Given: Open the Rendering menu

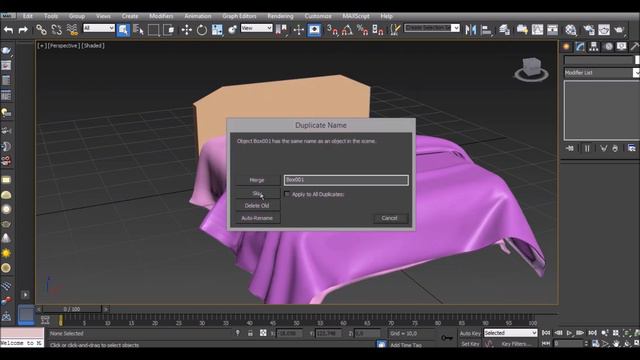Looking at the screenshot, I should pyautogui.click(x=280, y=16).
